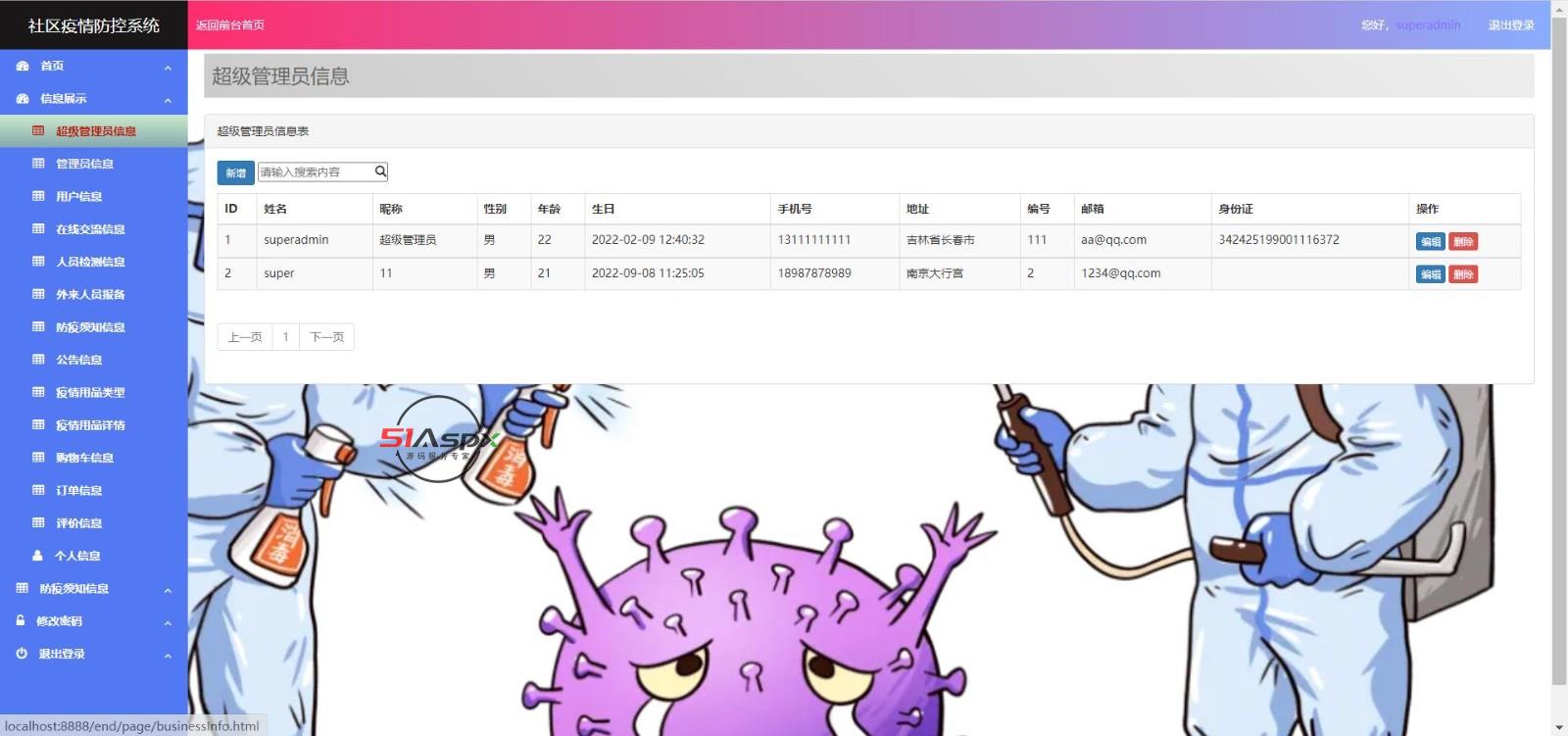Click 退出登录 in top header
Screen dimensions: 1568x736
pyautogui.click(x=1511, y=25)
